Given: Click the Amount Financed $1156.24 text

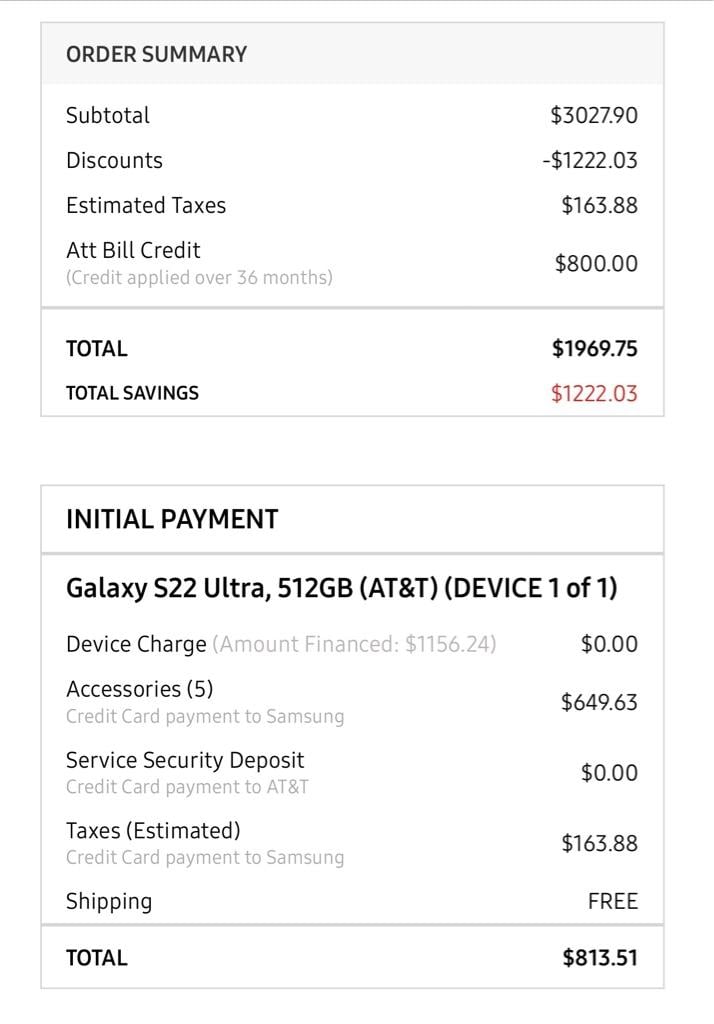Looking at the screenshot, I should point(354,644).
